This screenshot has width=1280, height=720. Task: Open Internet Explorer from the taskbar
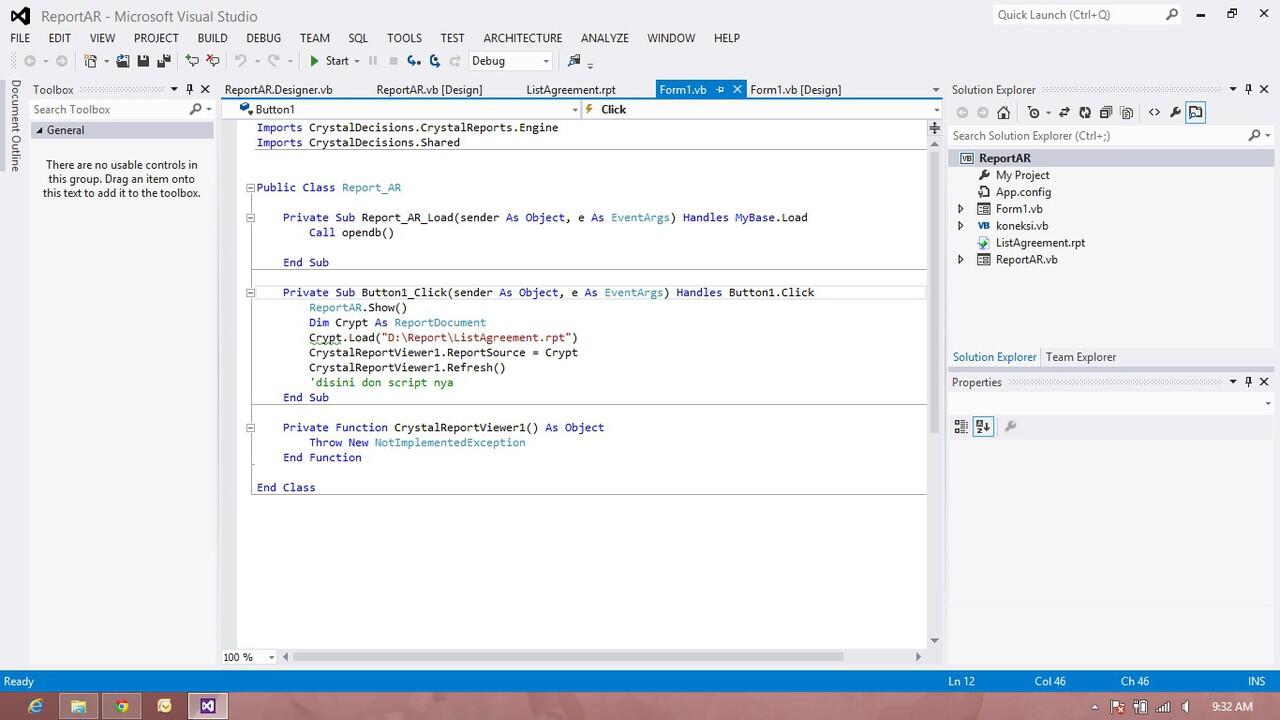pyautogui.click(x=36, y=706)
